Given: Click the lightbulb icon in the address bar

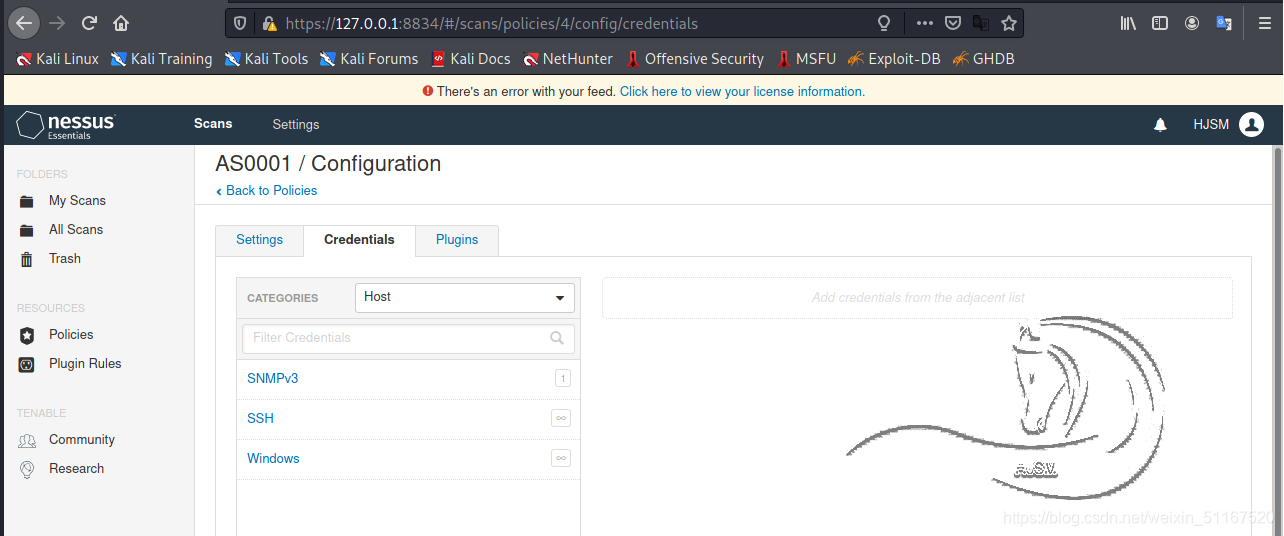Looking at the screenshot, I should point(883,22).
